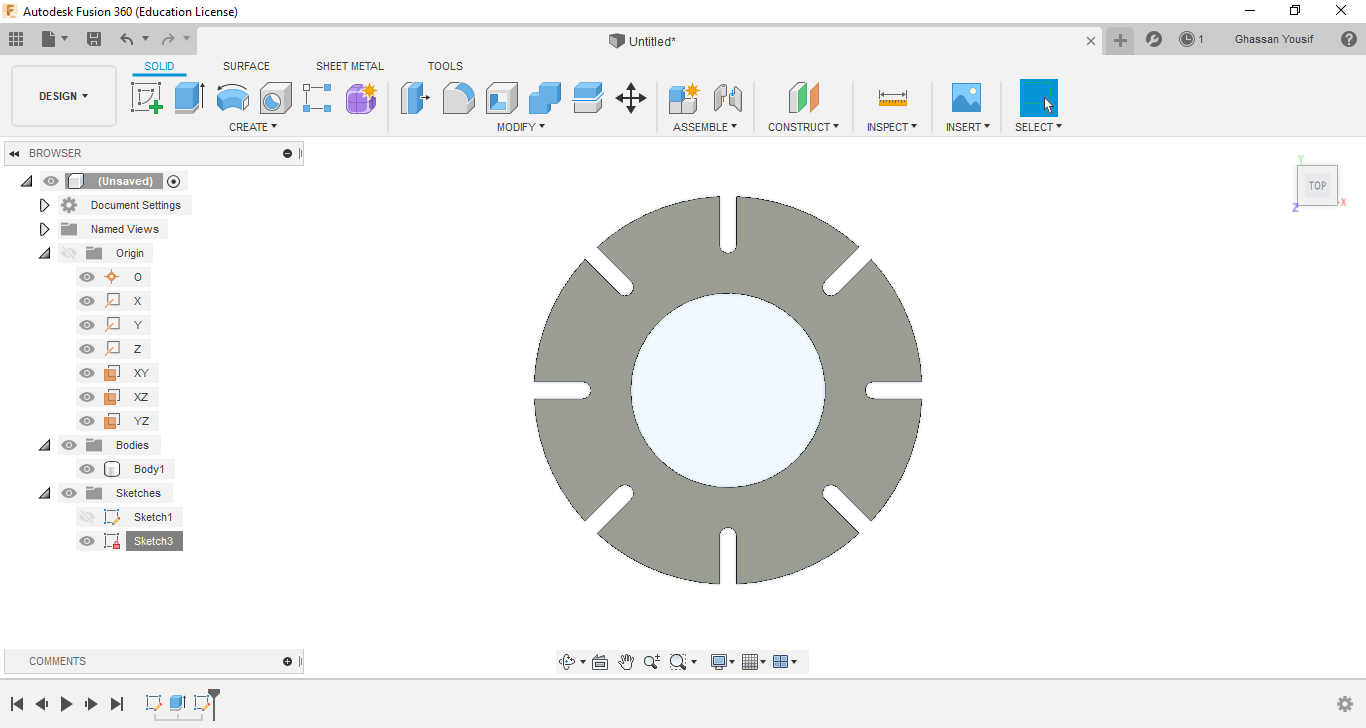Open the ASSEMBLE dropdown menu
Screen dimensions: 1366x728
click(x=705, y=127)
